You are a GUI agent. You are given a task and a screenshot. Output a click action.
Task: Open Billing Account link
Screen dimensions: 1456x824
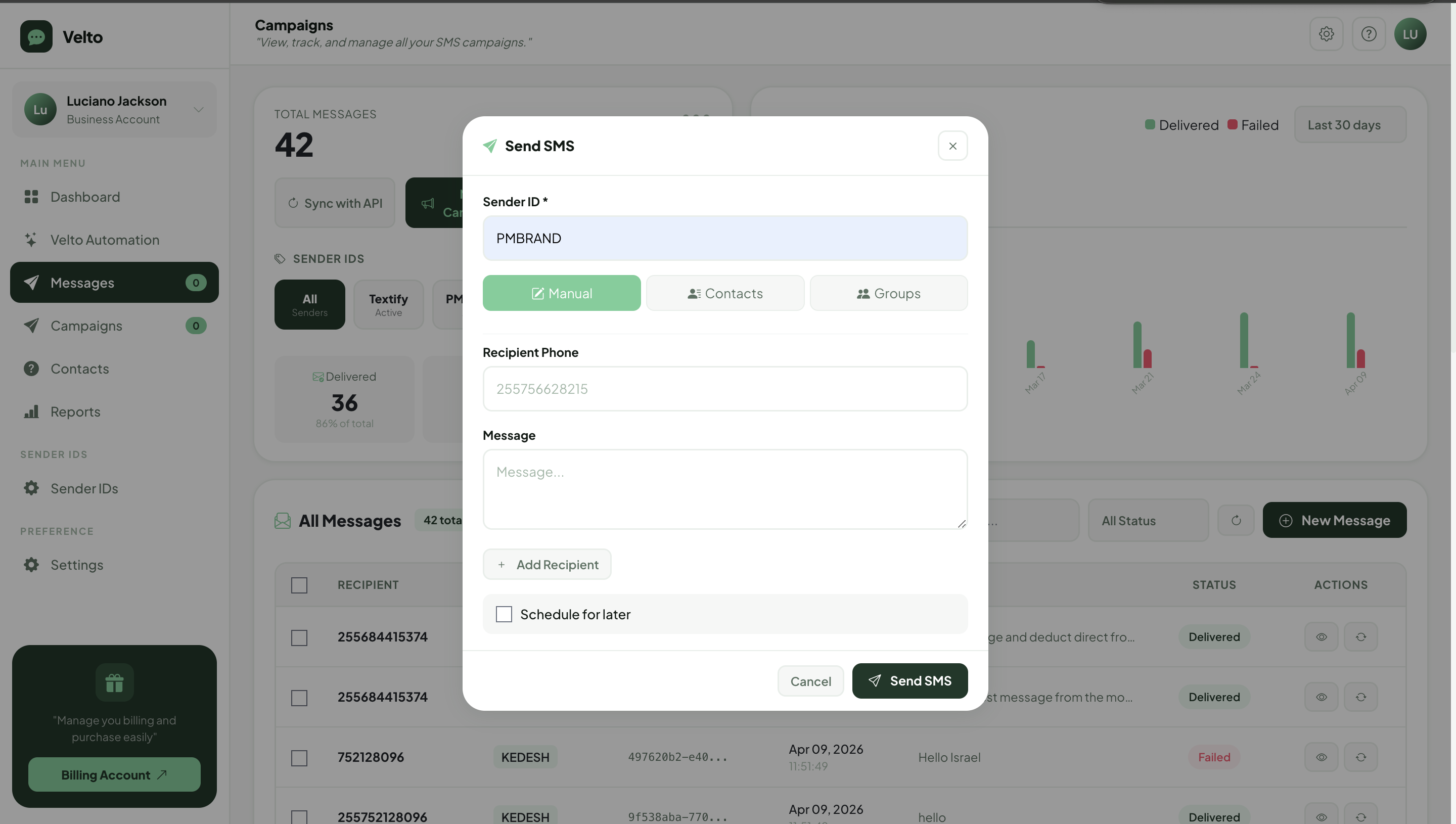point(114,775)
